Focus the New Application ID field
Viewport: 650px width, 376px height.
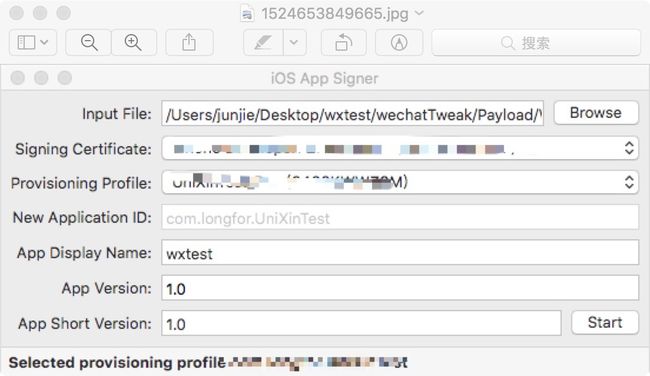[x=400, y=217]
